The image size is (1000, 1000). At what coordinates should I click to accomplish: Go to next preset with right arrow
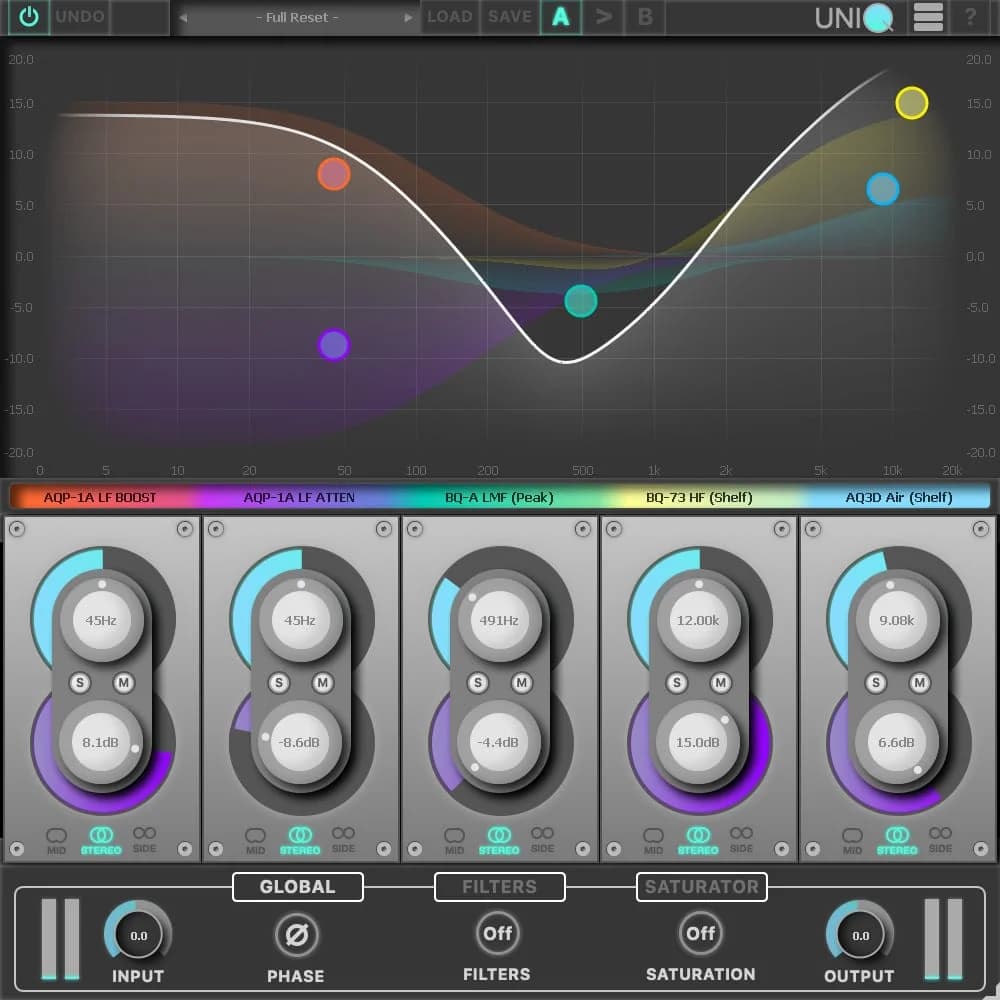(408, 18)
